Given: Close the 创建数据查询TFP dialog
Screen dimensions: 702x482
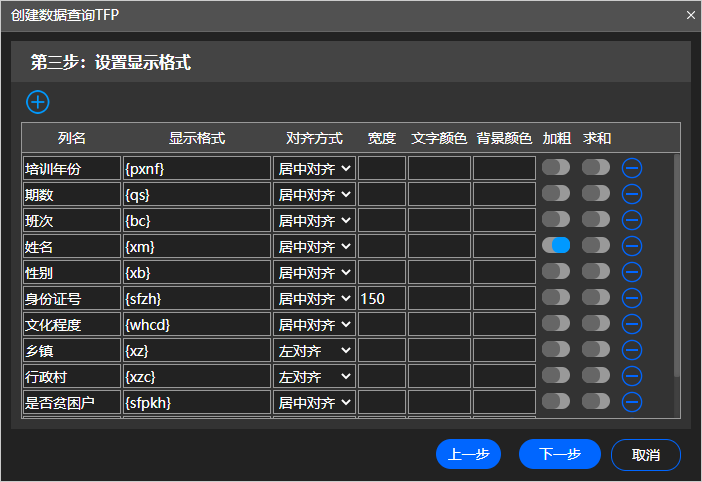Looking at the screenshot, I should pos(691,15).
